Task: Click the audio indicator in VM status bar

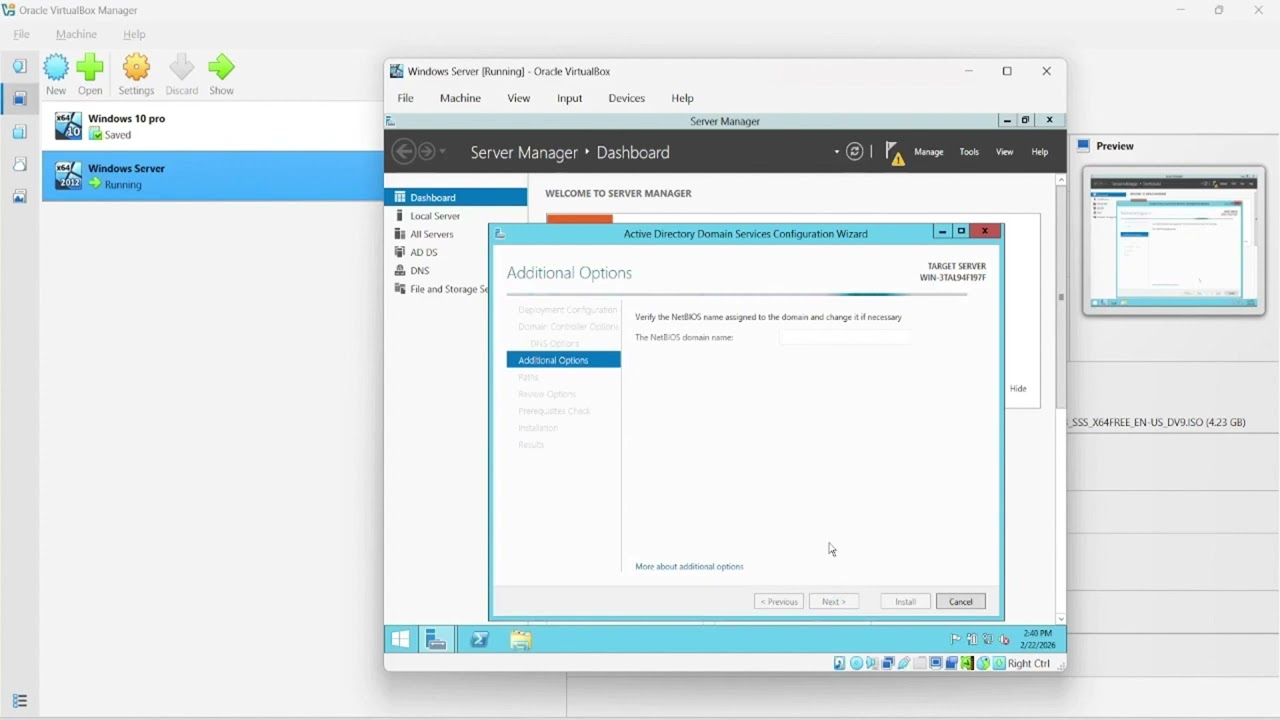Action: (872, 663)
